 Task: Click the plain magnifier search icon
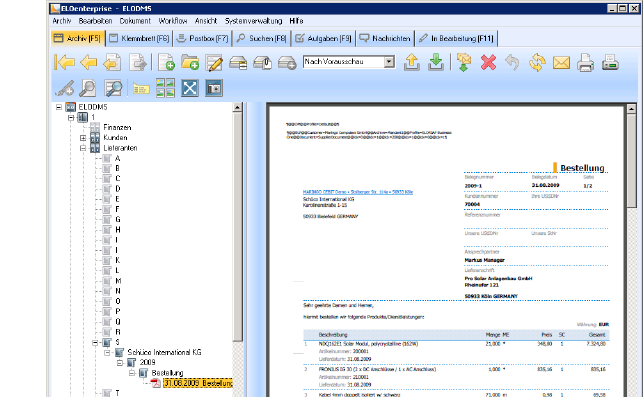point(88,88)
